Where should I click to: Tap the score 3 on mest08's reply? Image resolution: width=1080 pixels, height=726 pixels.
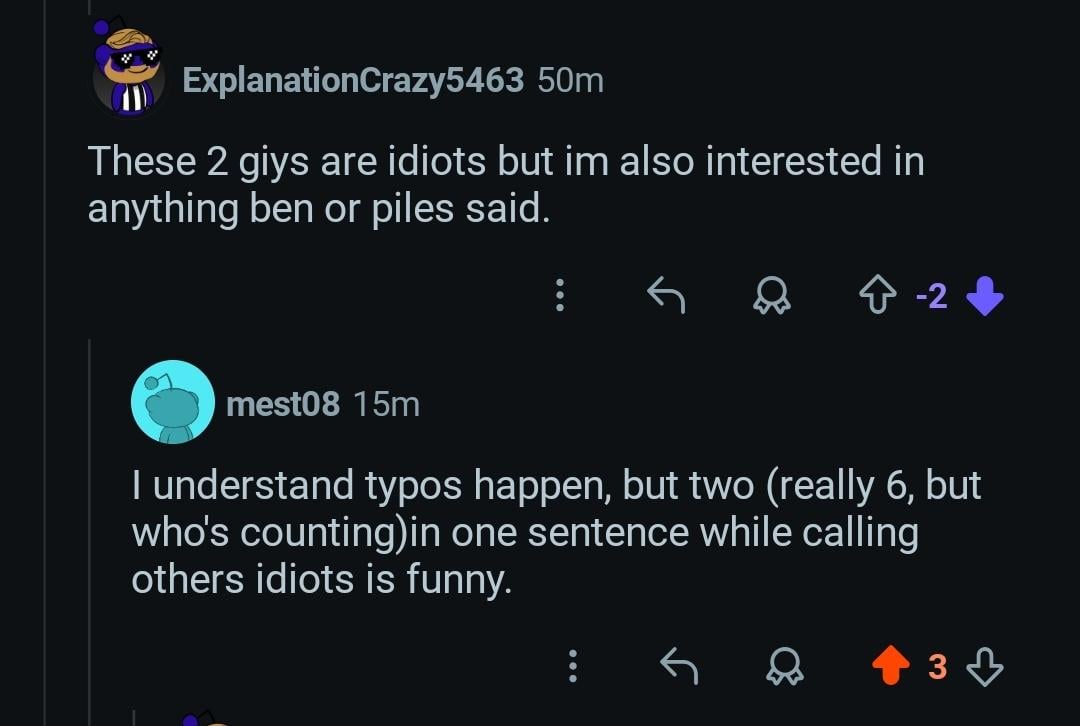[937, 666]
